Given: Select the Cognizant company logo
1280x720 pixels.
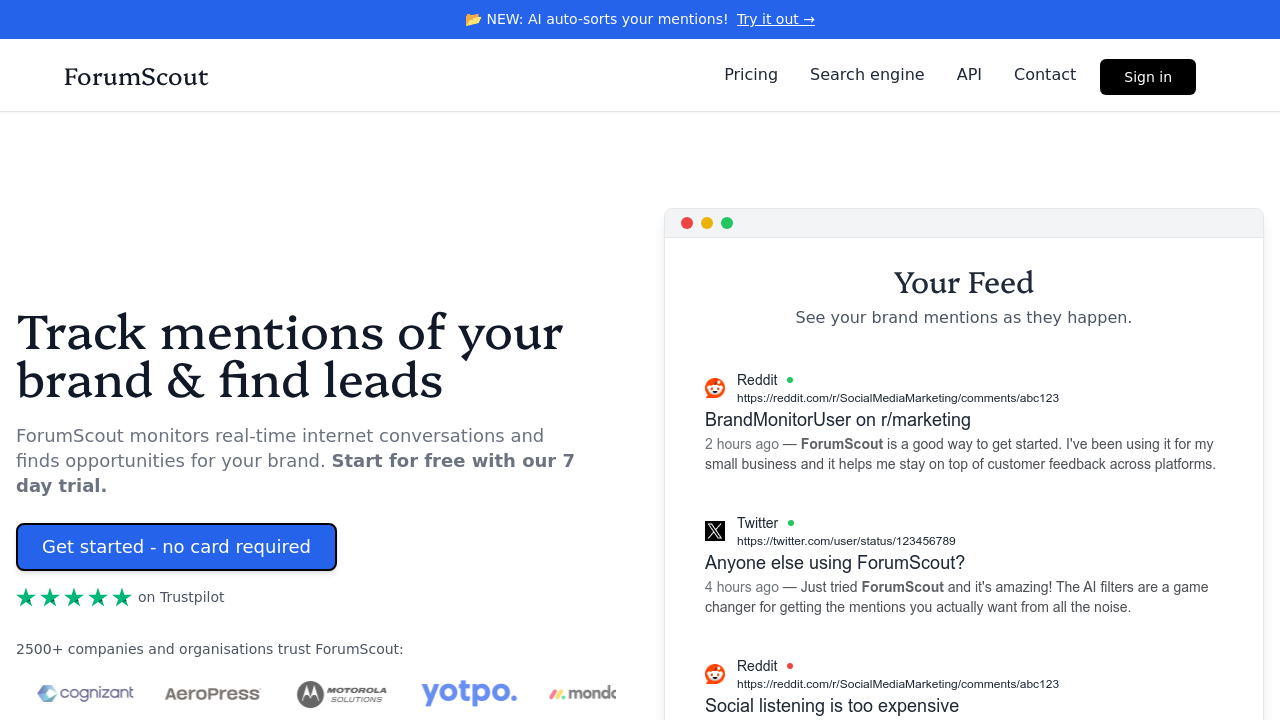Looking at the screenshot, I should click(85, 693).
